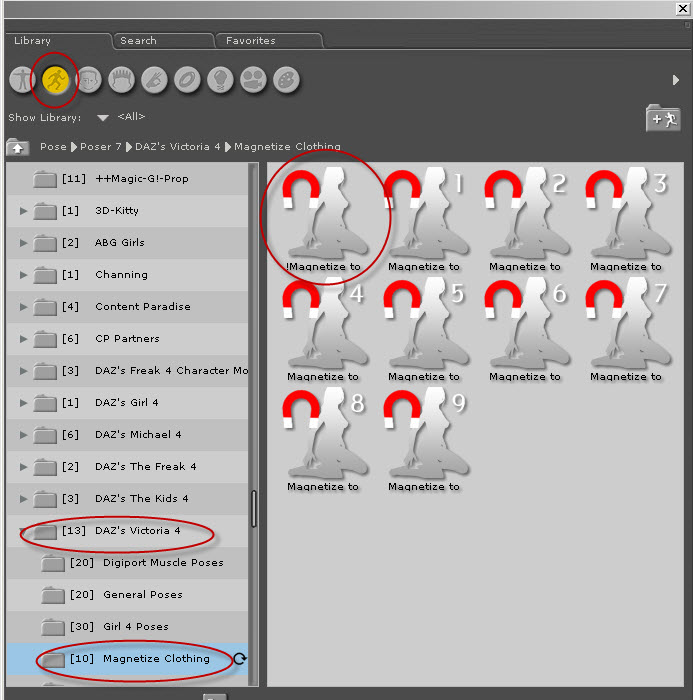The image size is (693, 700).
Task: Select the Magnetize to 5 thumbnail
Action: [x=425, y=329]
